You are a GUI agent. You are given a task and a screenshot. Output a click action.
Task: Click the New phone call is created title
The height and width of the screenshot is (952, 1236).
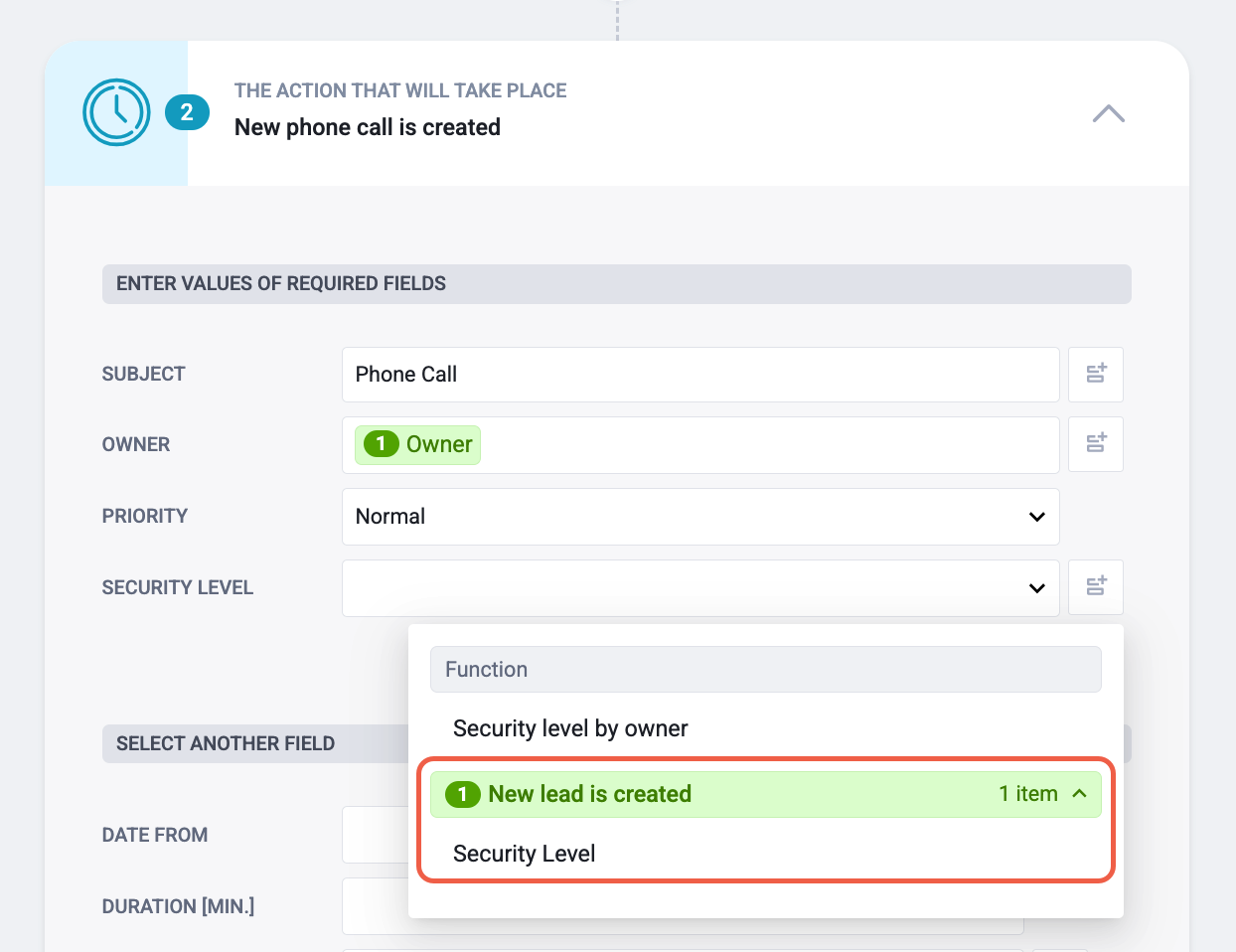click(x=368, y=127)
